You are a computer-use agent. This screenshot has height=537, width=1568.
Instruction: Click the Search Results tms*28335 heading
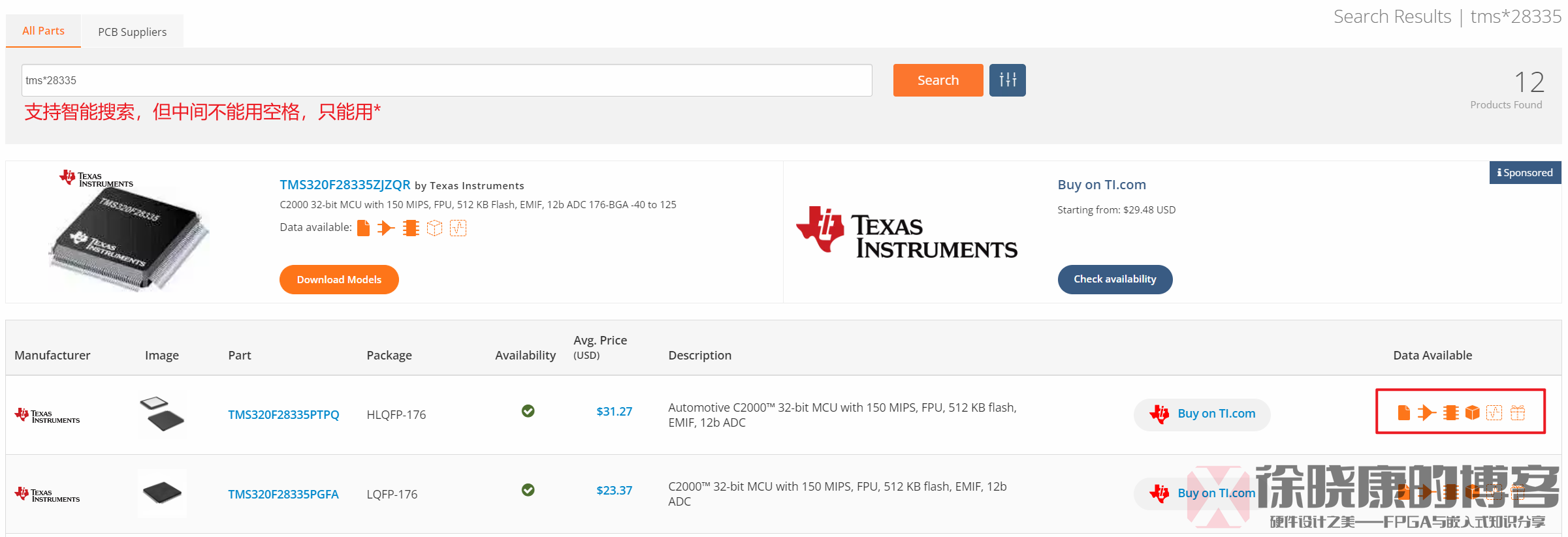coord(1447,16)
